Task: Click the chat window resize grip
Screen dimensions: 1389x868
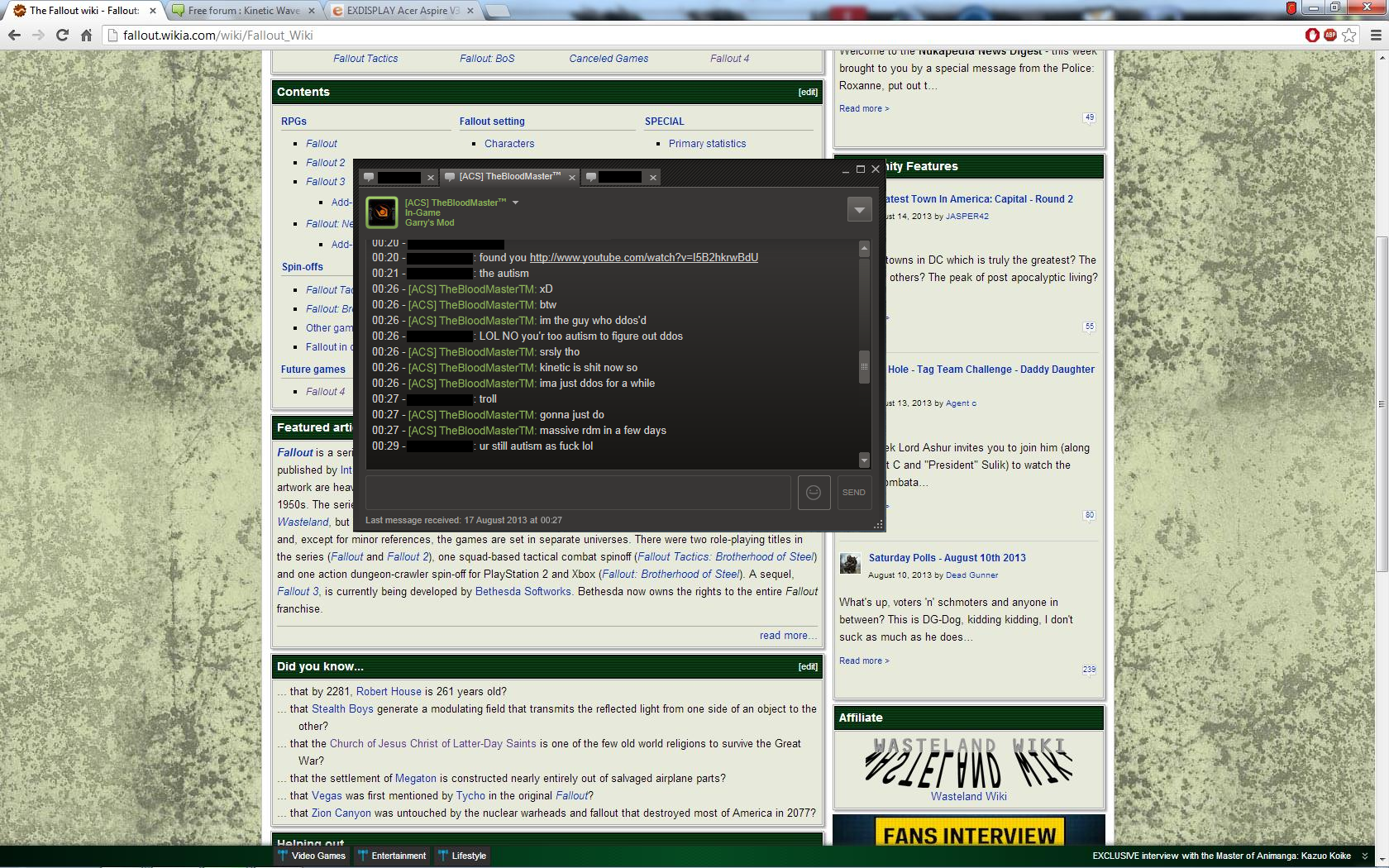Action: coord(878,524)
